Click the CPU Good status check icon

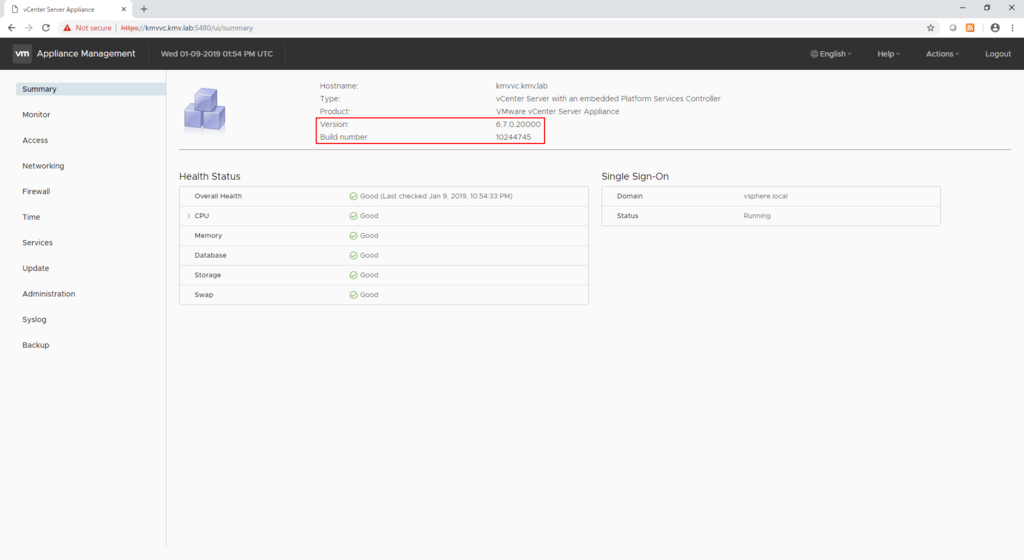pyautogui.click(x=353, y=216)
